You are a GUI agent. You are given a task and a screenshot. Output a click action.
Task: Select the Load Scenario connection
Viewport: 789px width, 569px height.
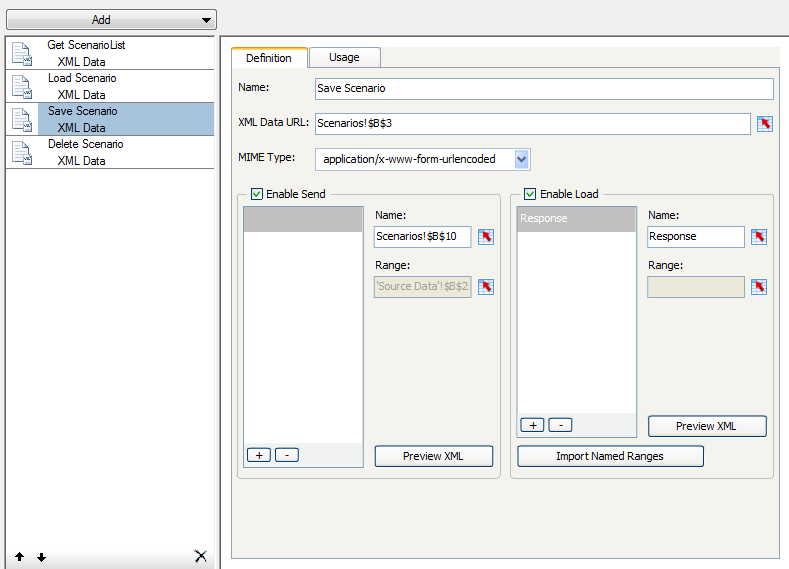[x=110, y=86]
